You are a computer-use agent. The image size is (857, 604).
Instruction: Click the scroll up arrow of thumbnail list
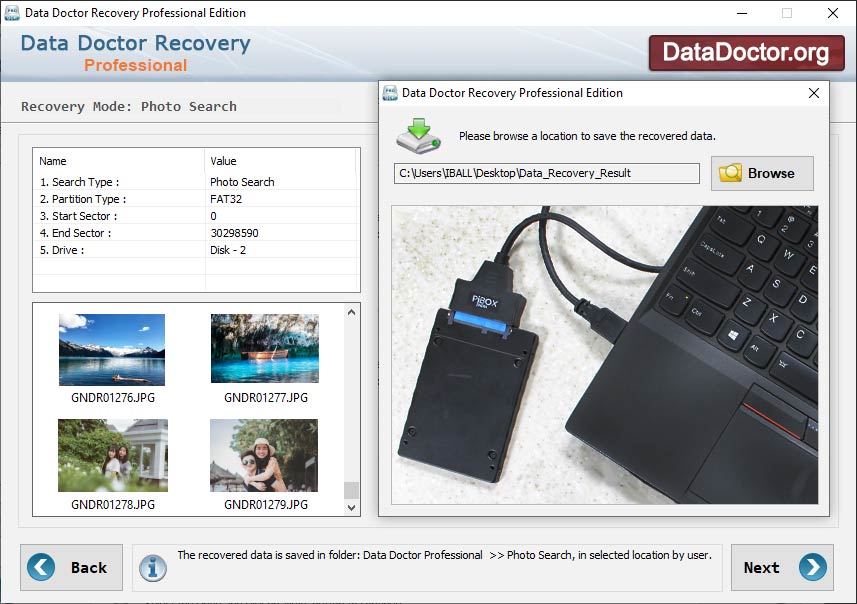pyautogui.click(x=350, y=311)
